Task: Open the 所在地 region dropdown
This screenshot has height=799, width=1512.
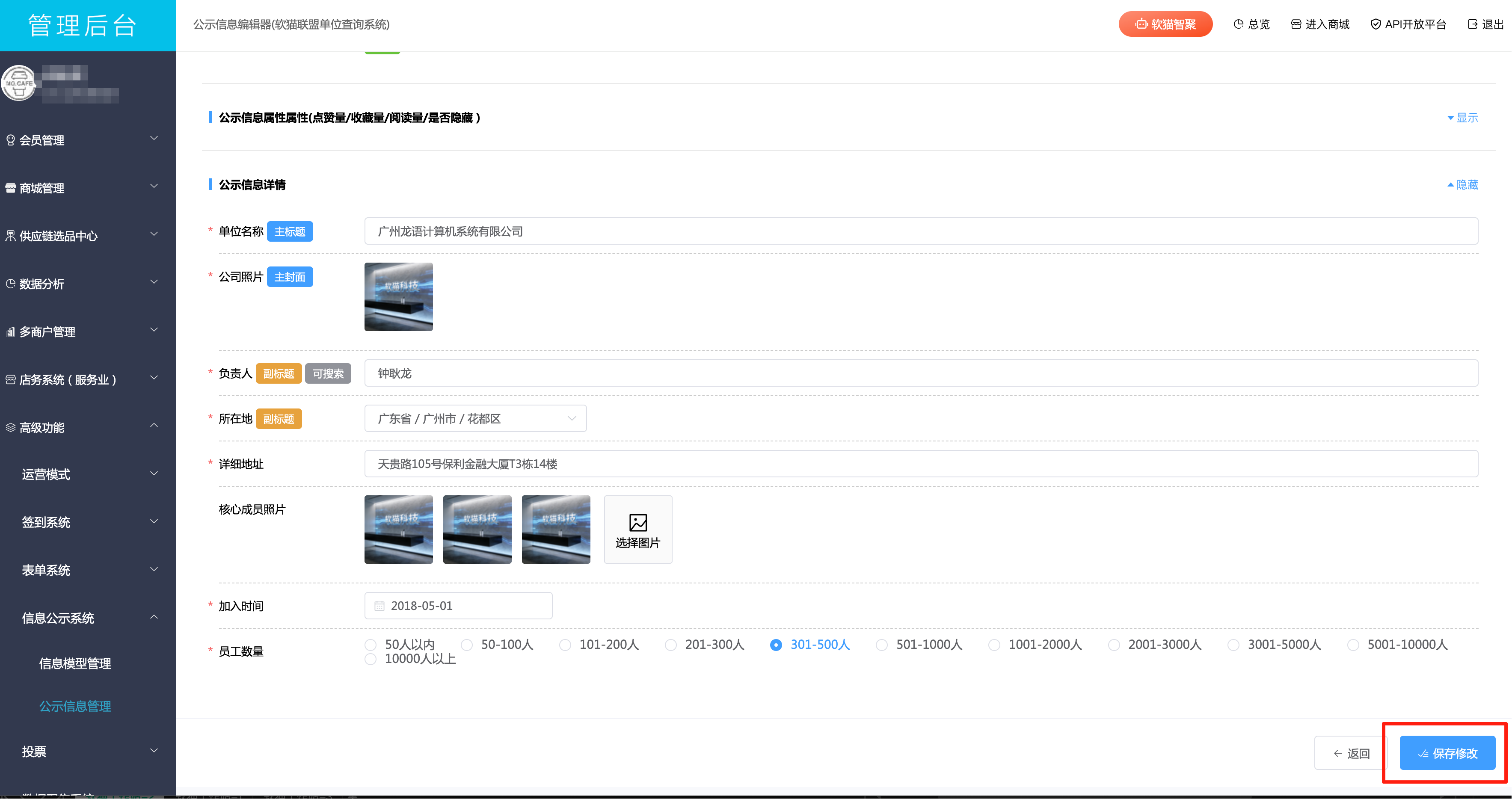Action: pos(475,418)
